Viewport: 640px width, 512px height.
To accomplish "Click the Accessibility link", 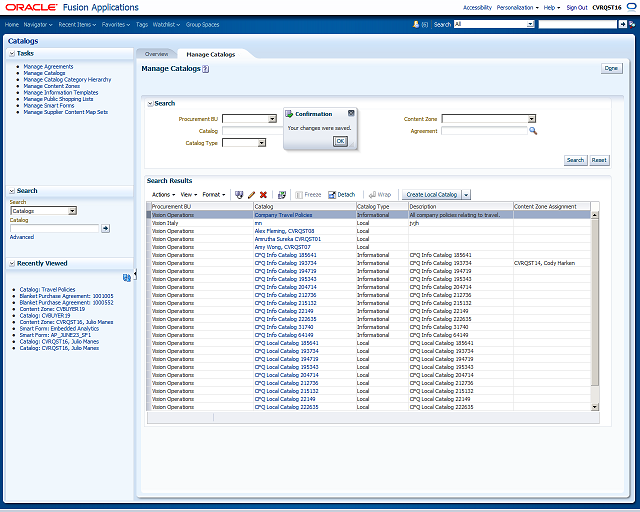I will pyautogui.click(x=477, y=7).
